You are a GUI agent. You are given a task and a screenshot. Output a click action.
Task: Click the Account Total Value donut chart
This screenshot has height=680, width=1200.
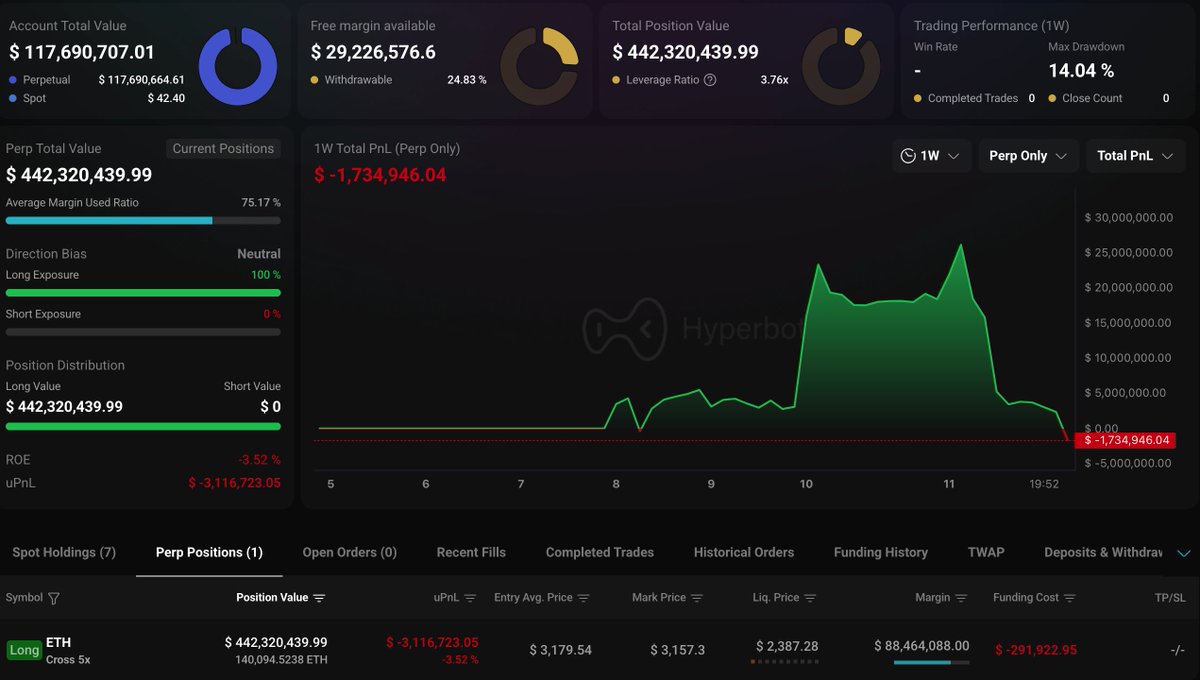click(x=238, y=67)
